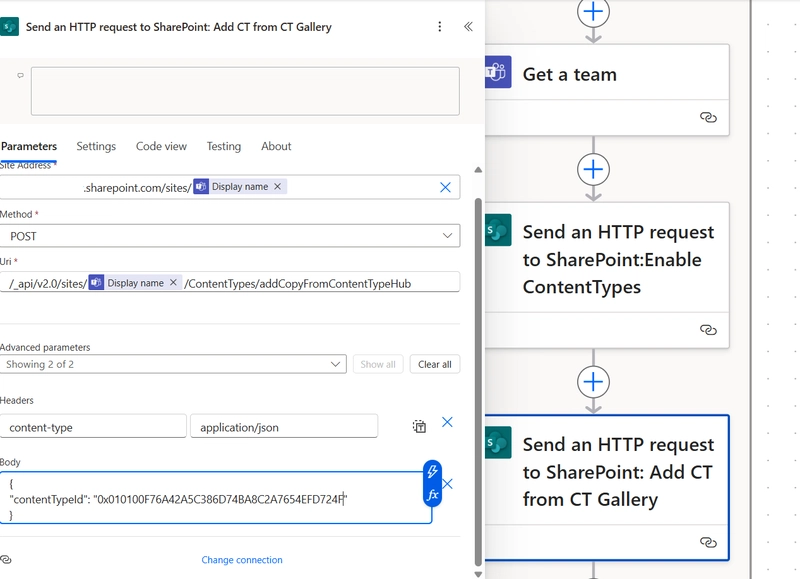
Task: Click the Clear all button
Action: click(x=435, y=364)
